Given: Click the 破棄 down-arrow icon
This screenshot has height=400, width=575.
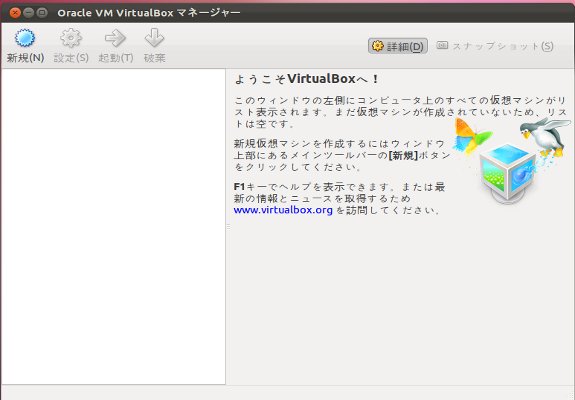Looking at the screenshot, I should [154, 38].
